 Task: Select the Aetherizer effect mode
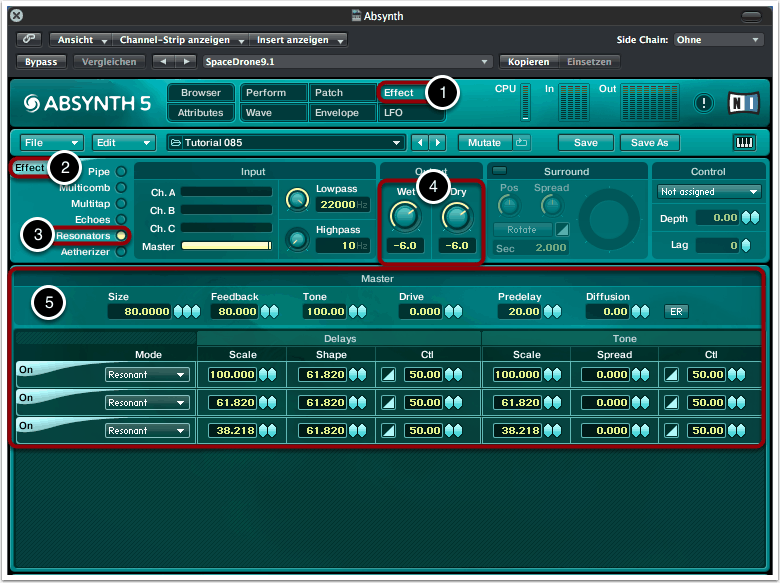click(121, 251)
